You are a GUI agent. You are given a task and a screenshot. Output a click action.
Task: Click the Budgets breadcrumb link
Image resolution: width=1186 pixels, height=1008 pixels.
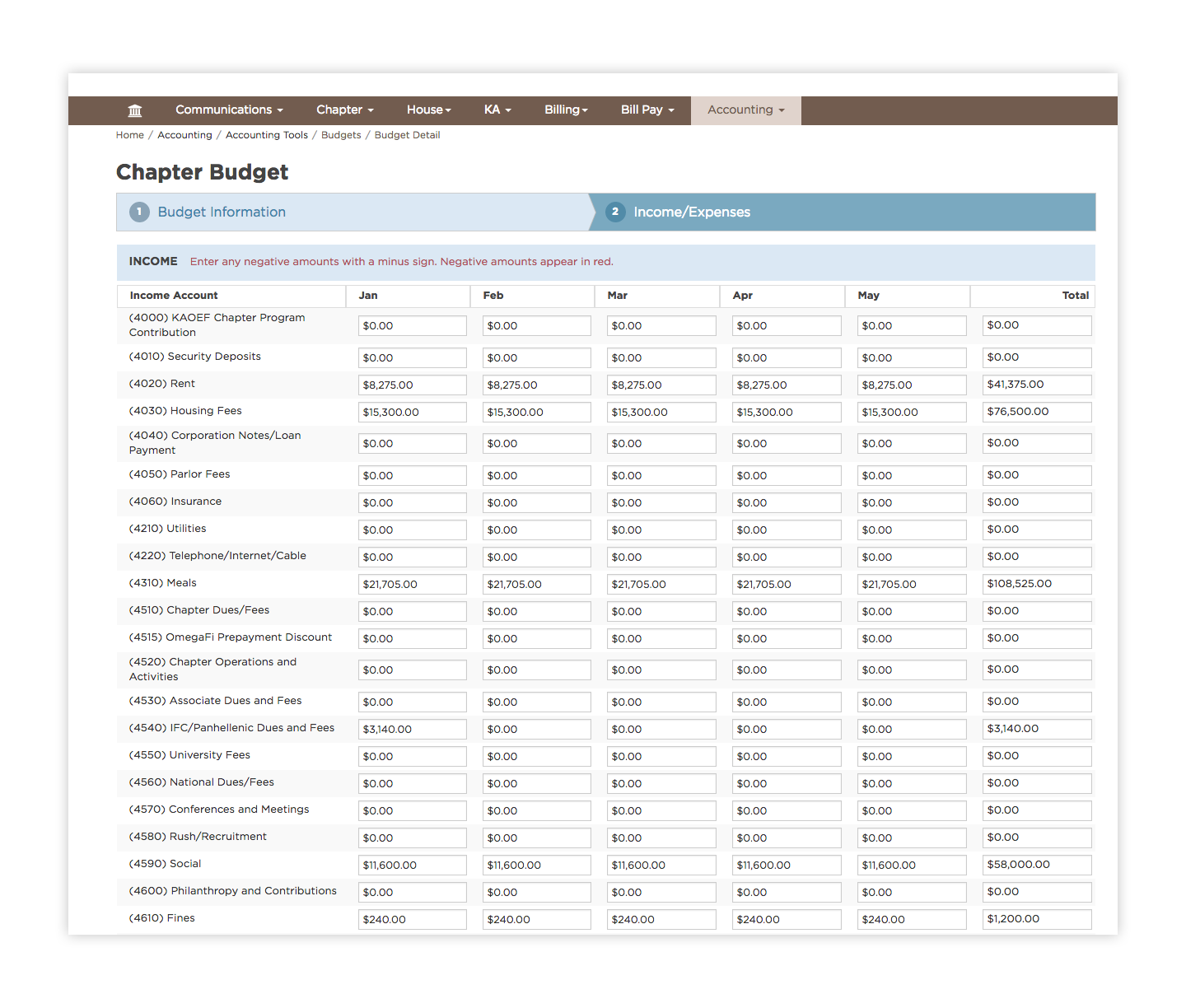pos(341,134)
